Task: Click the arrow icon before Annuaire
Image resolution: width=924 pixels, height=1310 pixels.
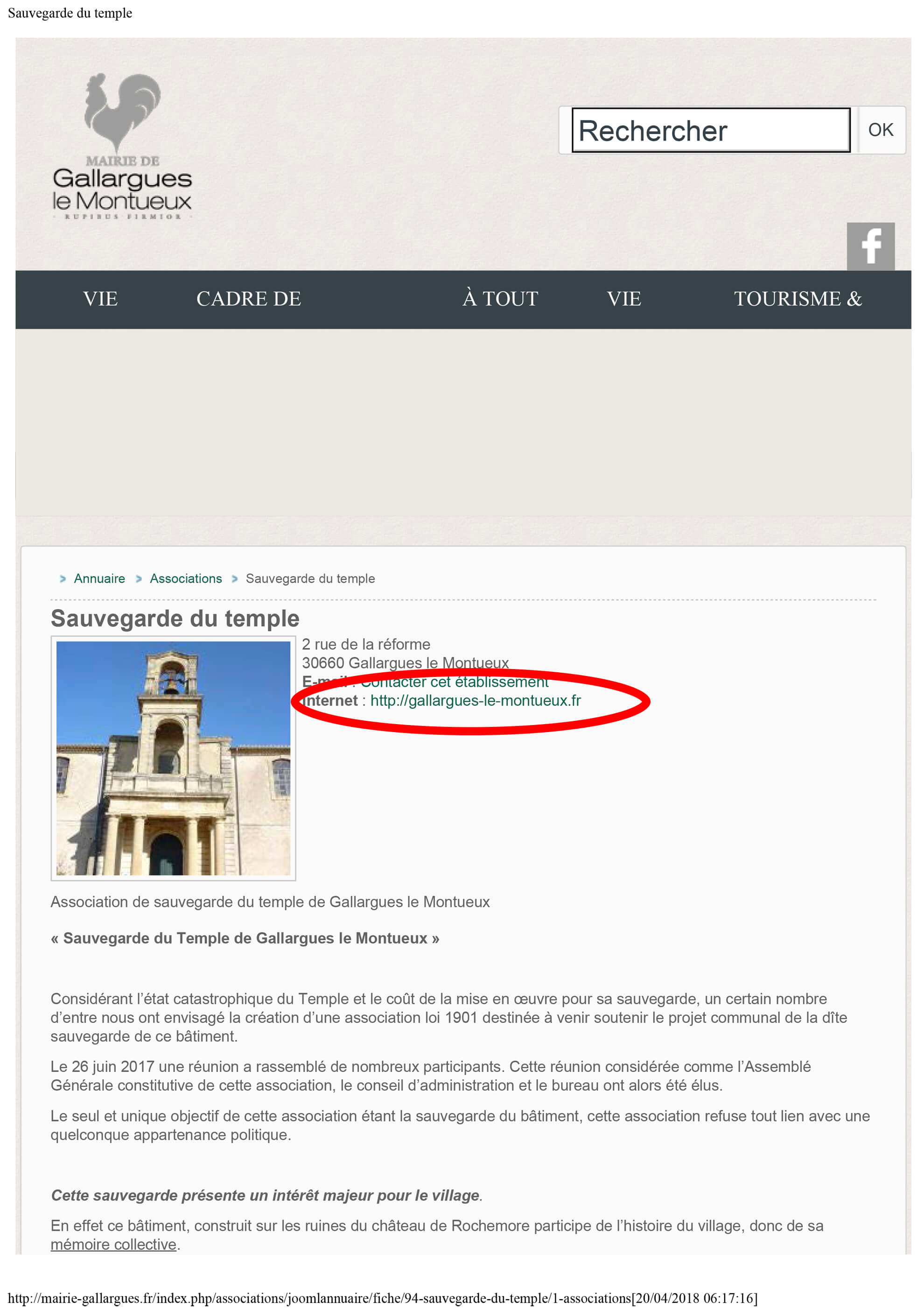Action: pos(63,578)
